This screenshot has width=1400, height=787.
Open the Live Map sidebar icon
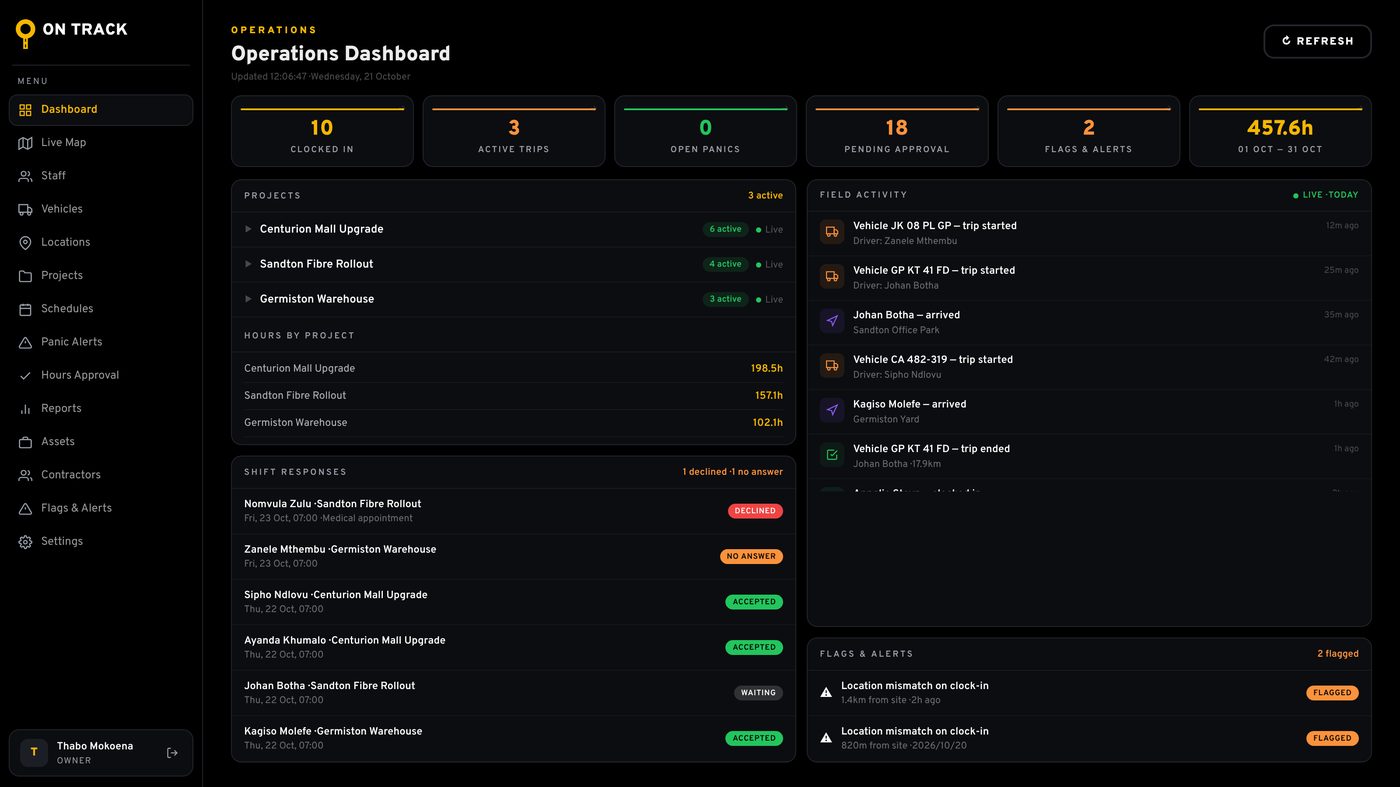(25, 143)
